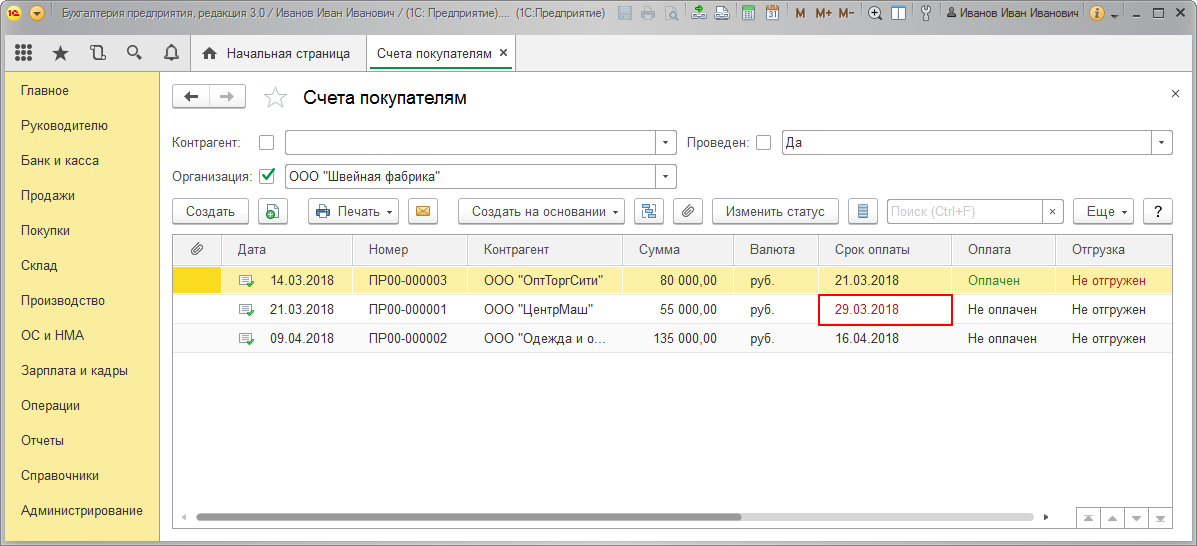Viewport: 1197px width, 546px height.
Task: Open the sections grid menu icon
Action: point(24,53)
